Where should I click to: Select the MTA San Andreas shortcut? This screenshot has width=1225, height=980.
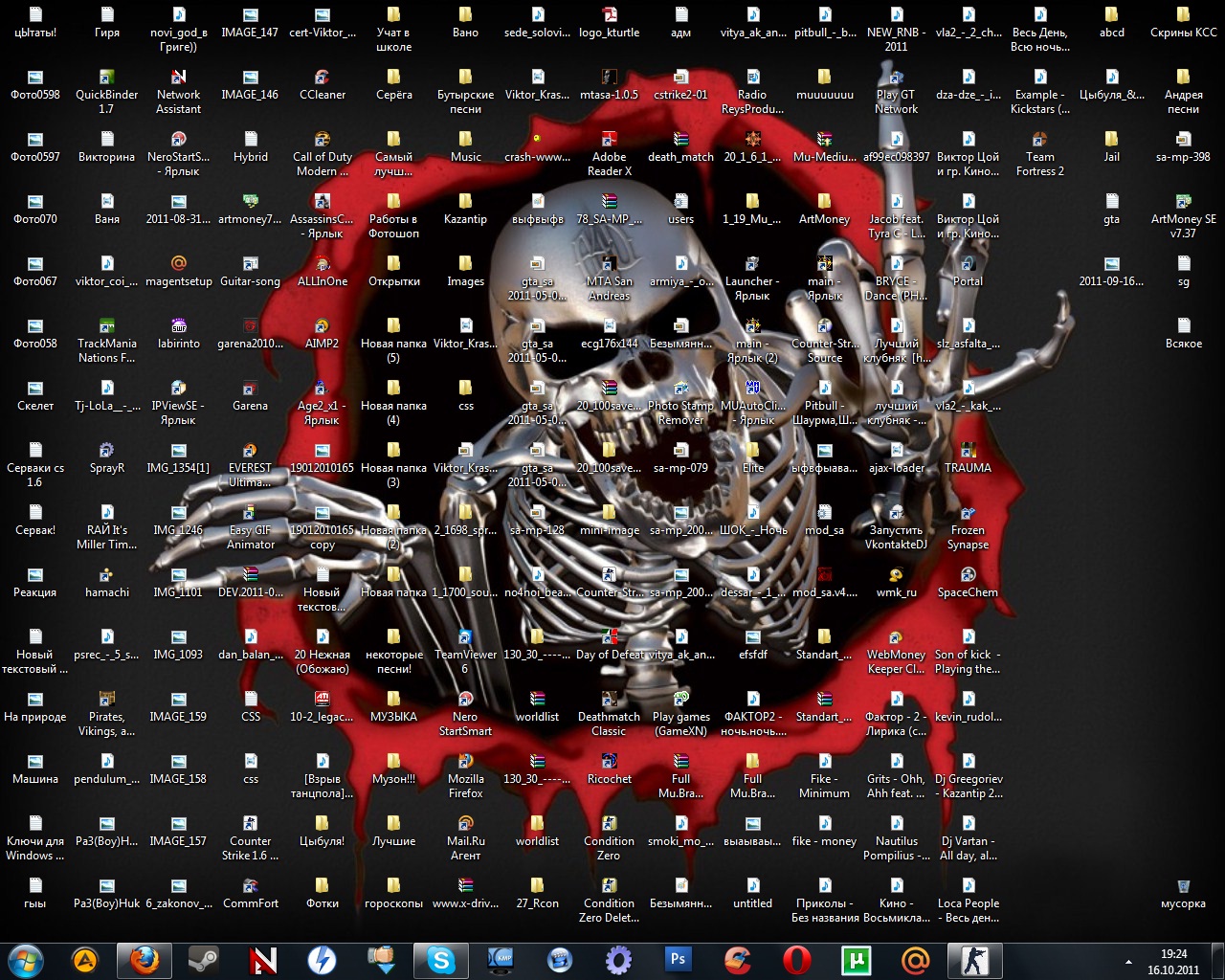tap(610, 278)
